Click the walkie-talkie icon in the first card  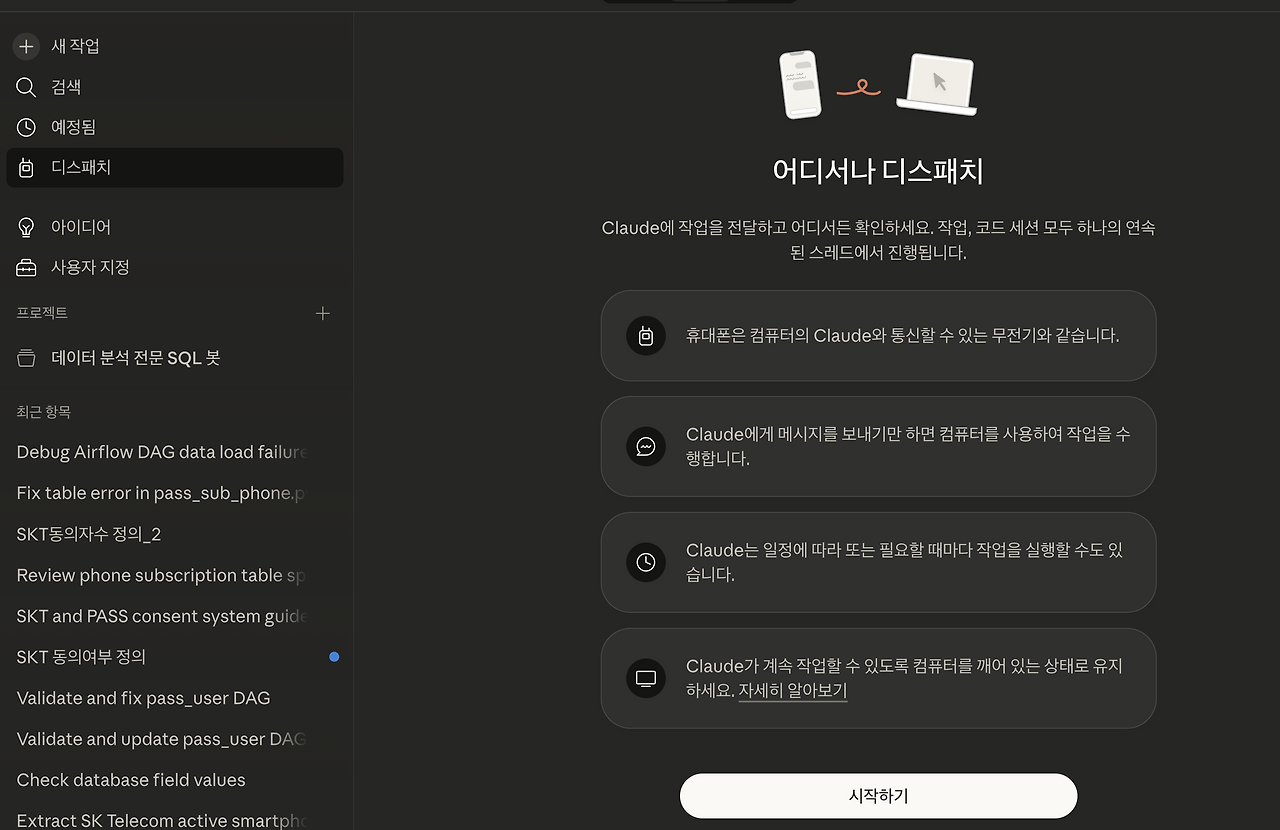coord(646,336)
